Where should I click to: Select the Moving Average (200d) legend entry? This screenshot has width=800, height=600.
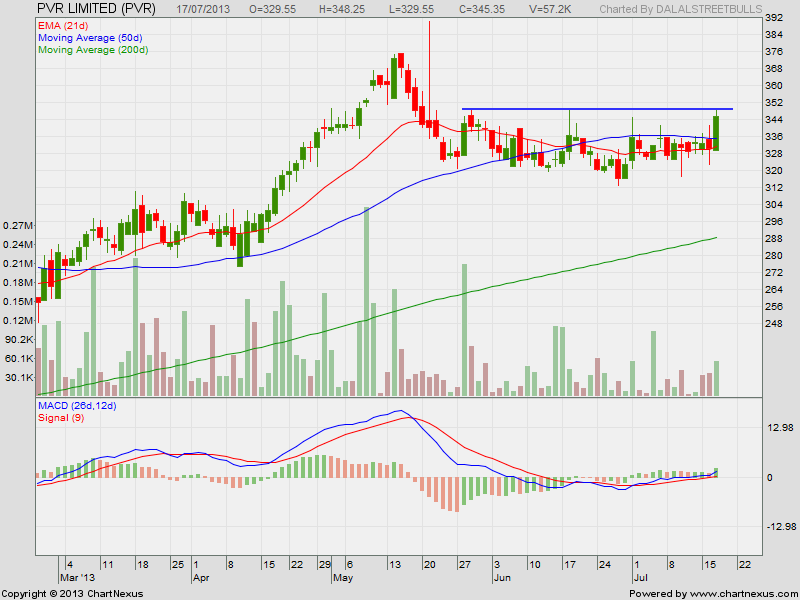pyautogui.click(x=93, y=50)
